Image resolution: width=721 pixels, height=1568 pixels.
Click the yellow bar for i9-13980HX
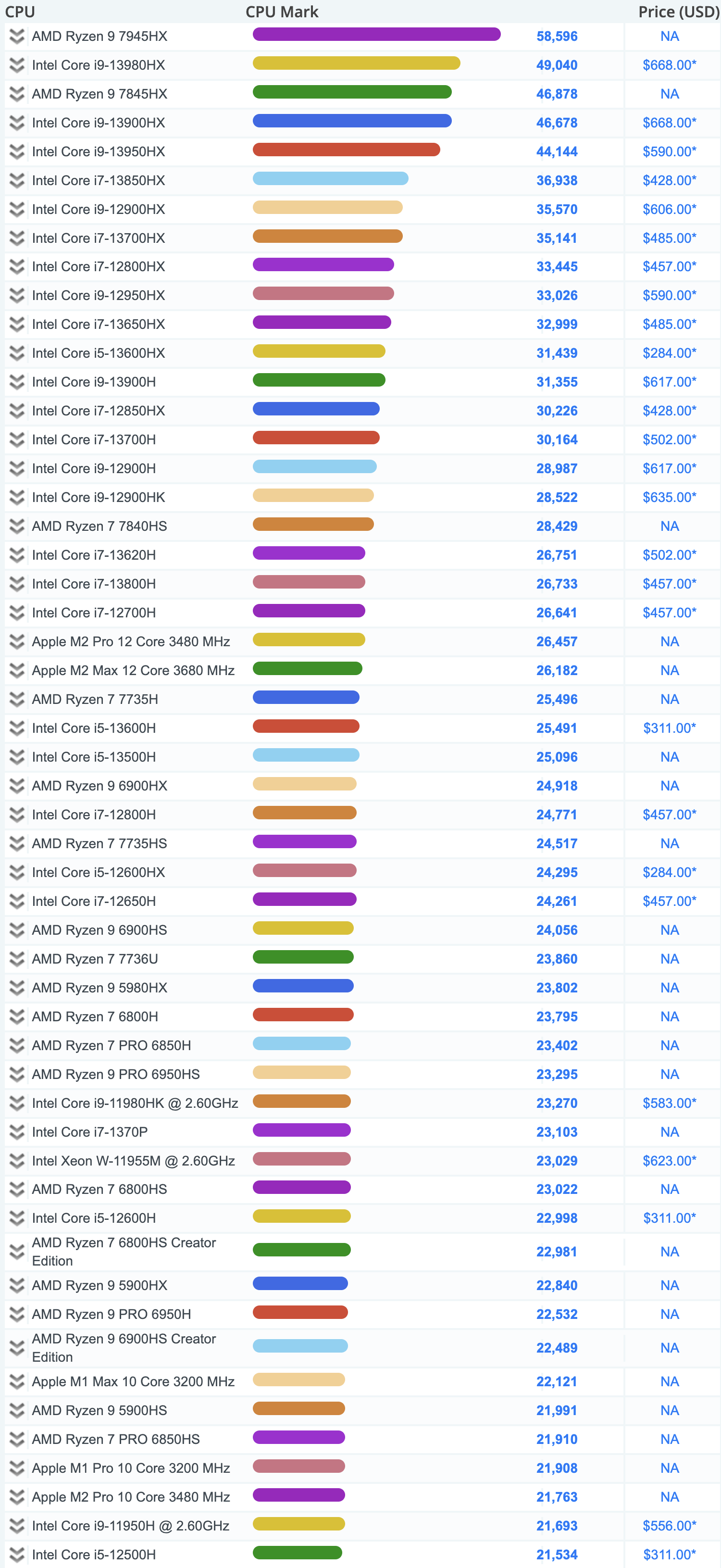click(357, 63)
